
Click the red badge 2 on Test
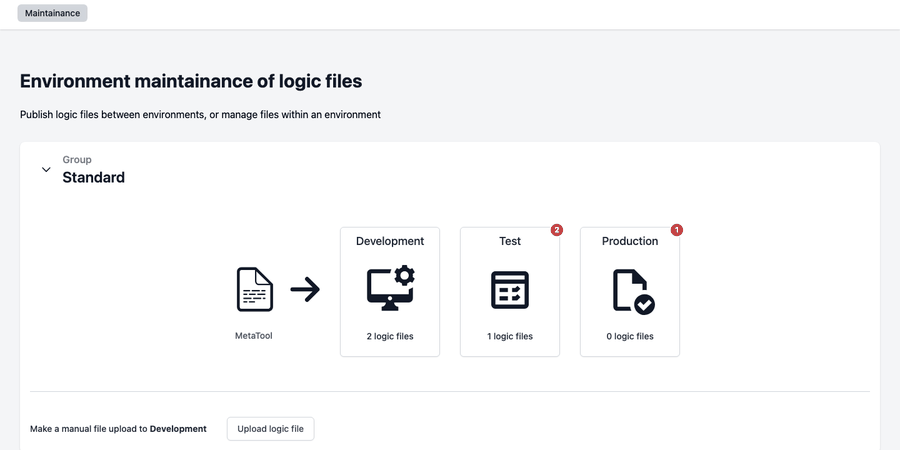556,230
